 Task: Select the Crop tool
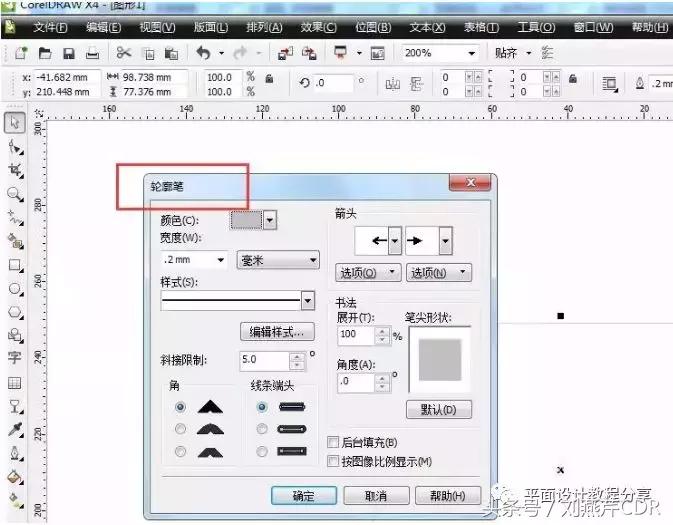pos(15,170)
